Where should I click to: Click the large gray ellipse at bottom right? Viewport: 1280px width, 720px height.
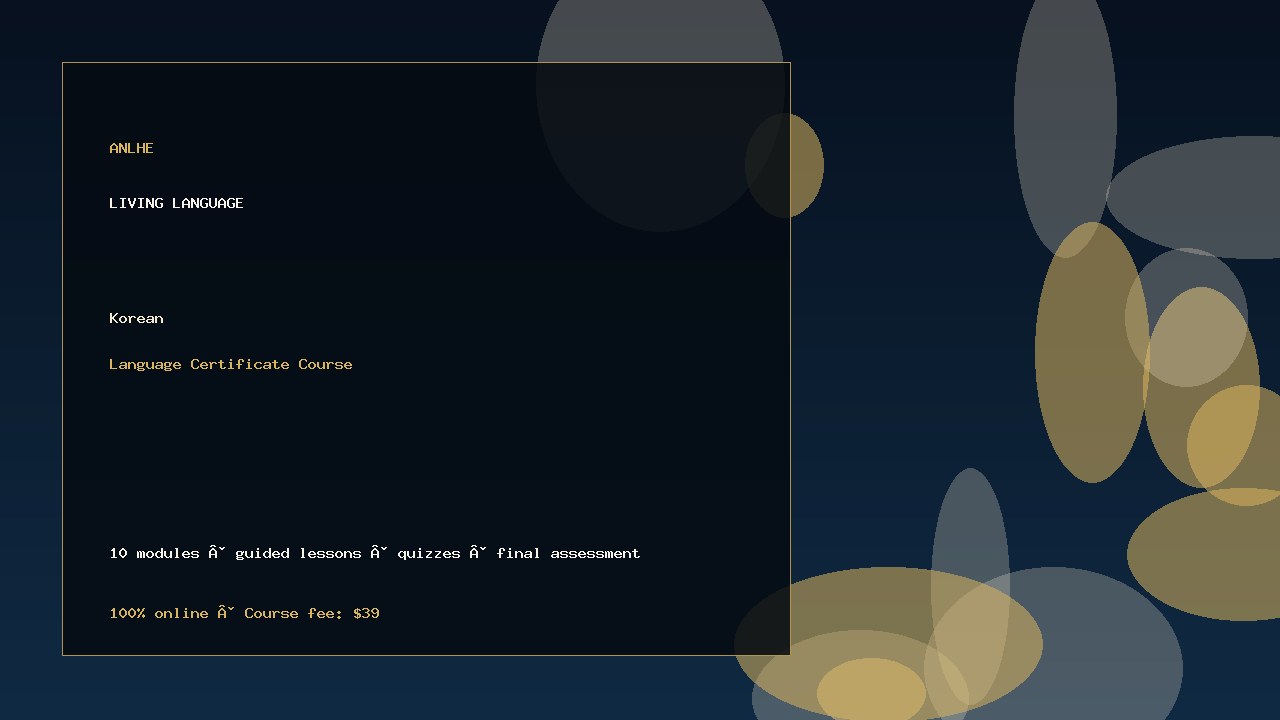pyautogui.click(x=1053, y=644)
